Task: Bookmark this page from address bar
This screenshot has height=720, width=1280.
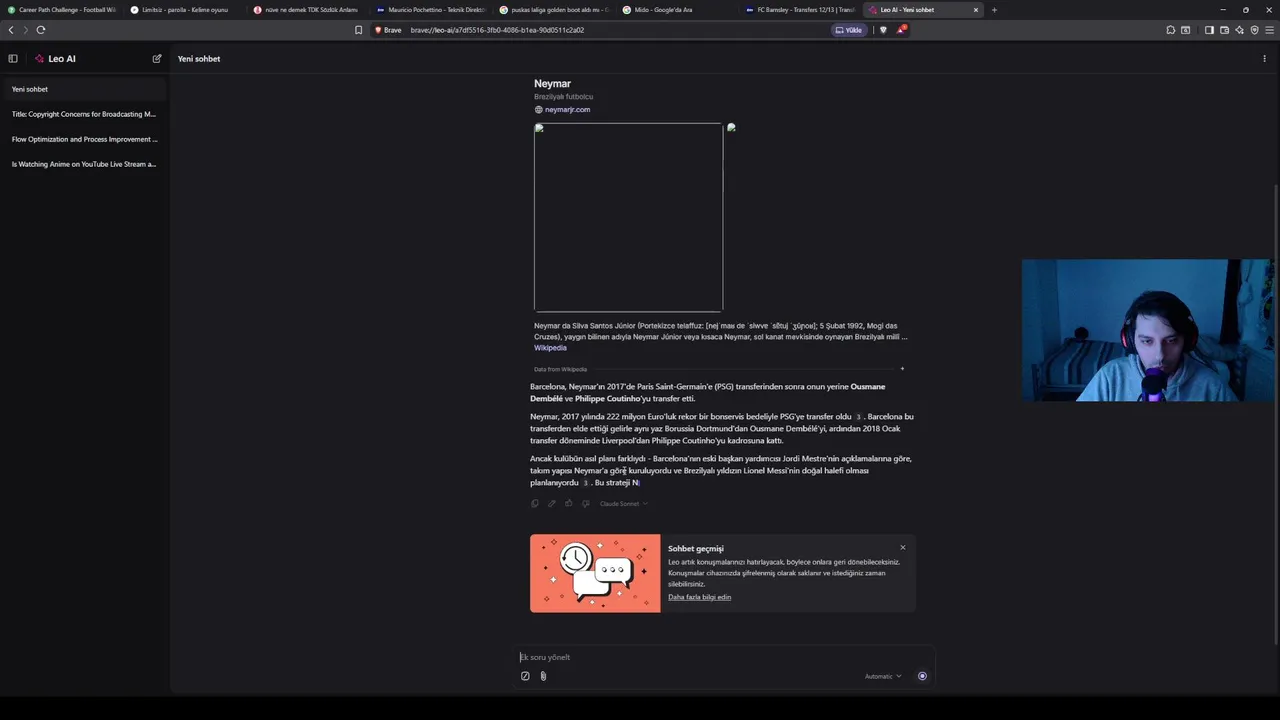Action: point(358,30)
